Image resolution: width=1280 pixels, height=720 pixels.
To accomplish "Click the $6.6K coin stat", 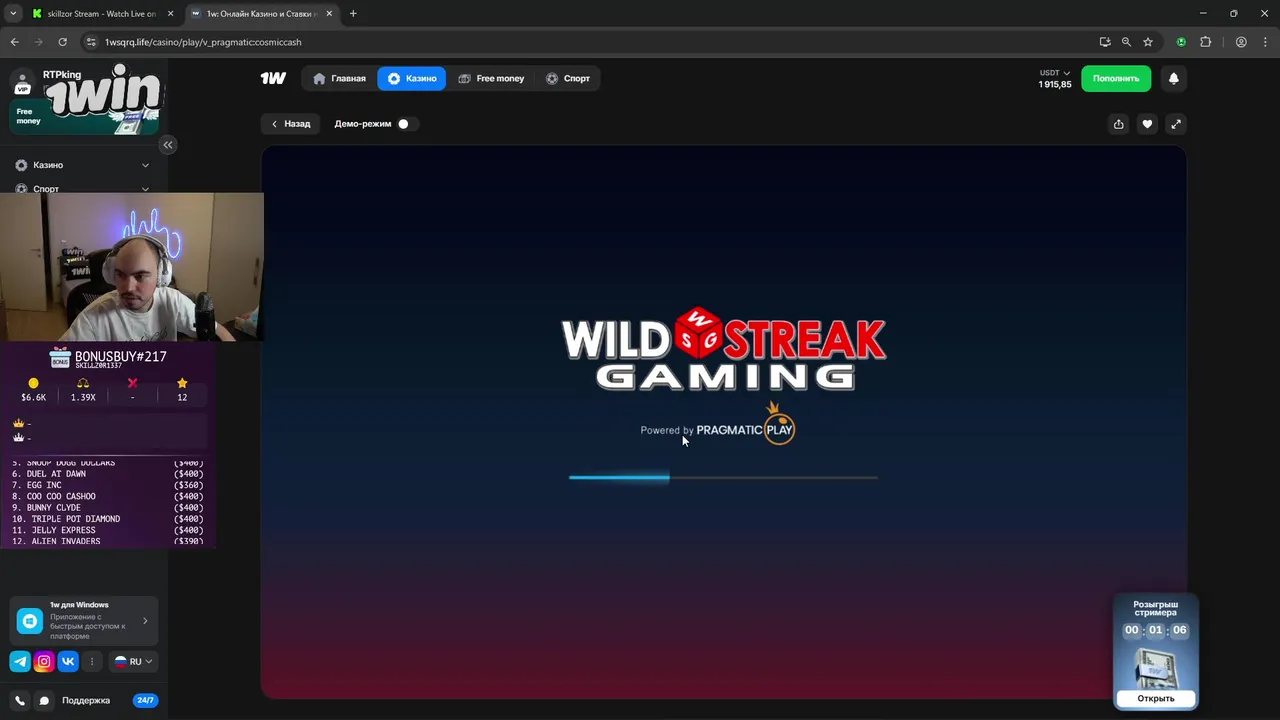I will (34, 390).
